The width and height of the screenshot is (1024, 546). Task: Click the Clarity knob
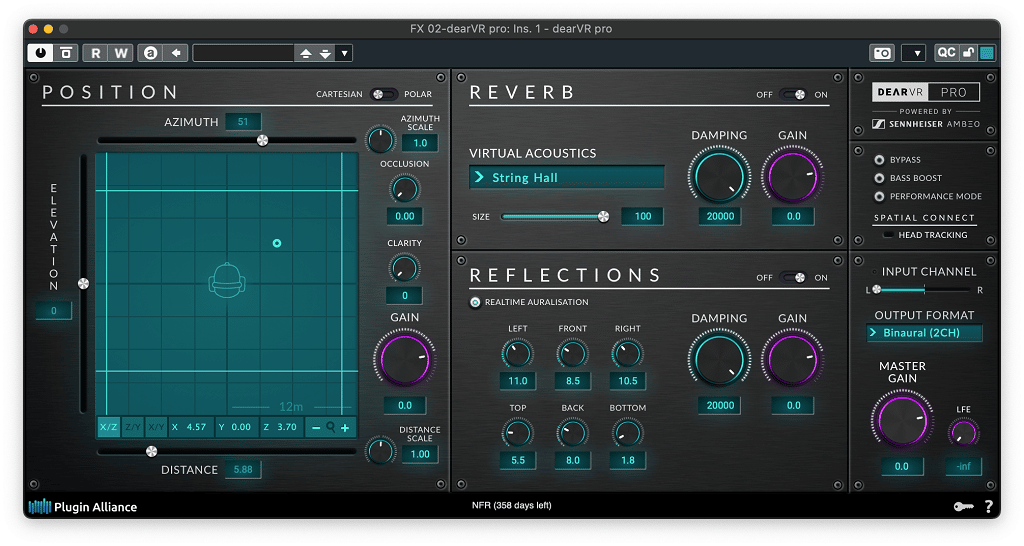[404, 268]
